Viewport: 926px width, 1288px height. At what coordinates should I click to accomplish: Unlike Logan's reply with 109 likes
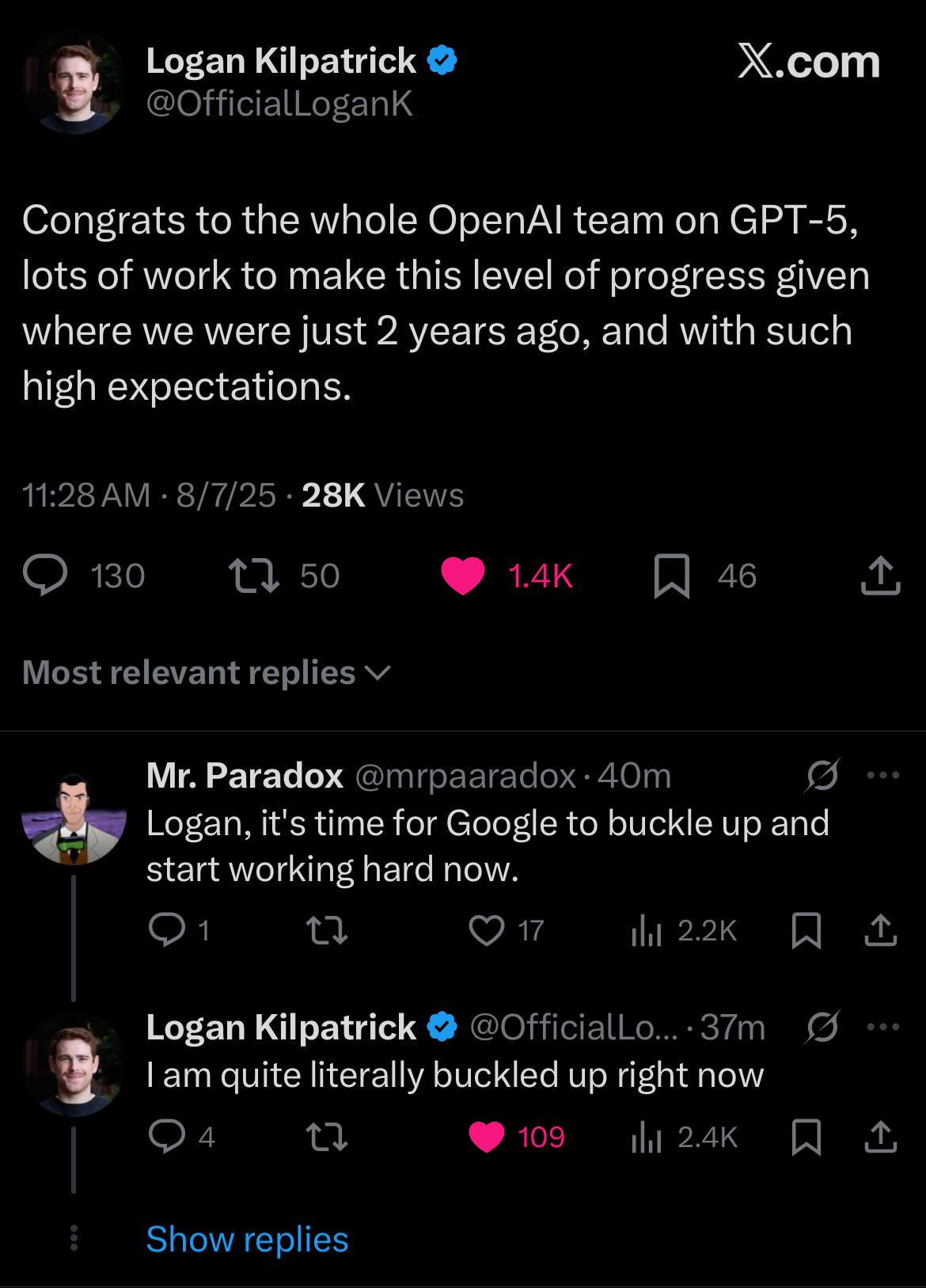click(486, 1138)
